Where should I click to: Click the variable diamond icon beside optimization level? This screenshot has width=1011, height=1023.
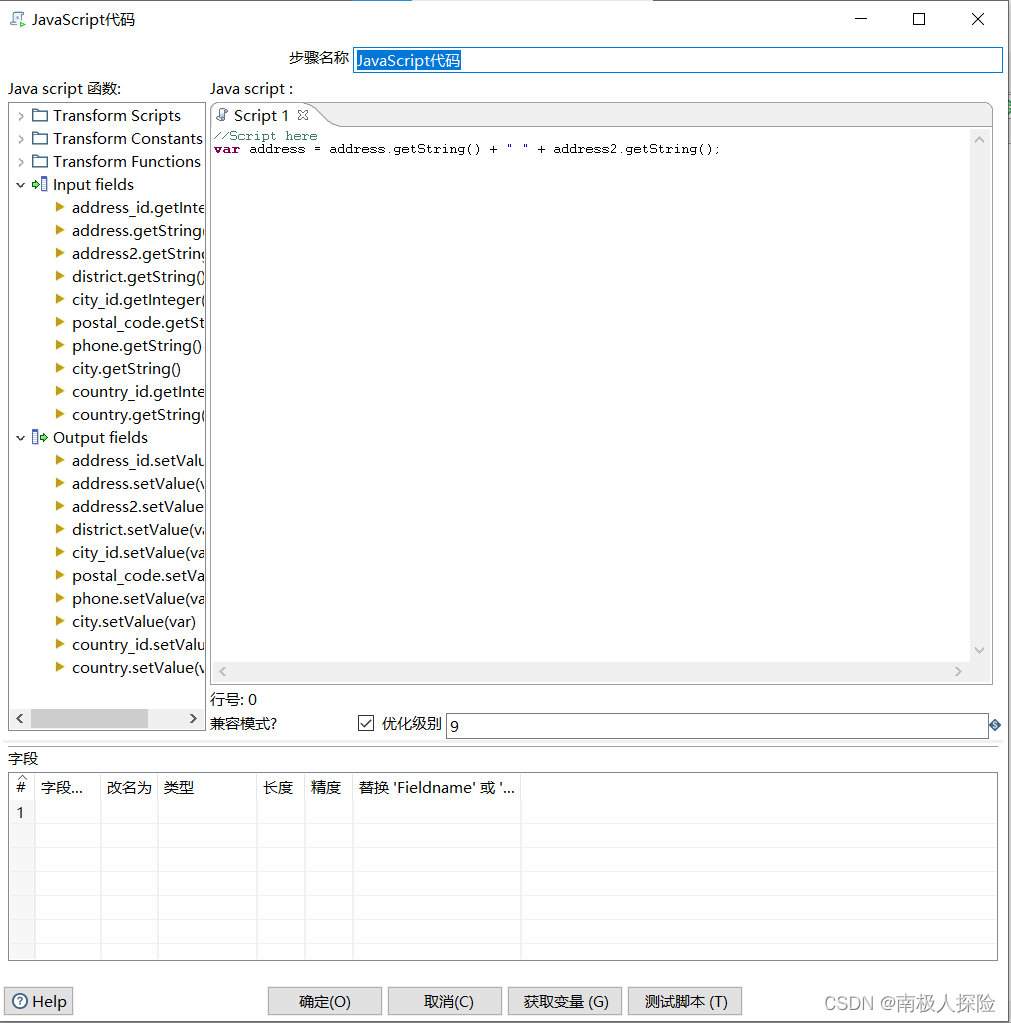[x=995, y=725]
